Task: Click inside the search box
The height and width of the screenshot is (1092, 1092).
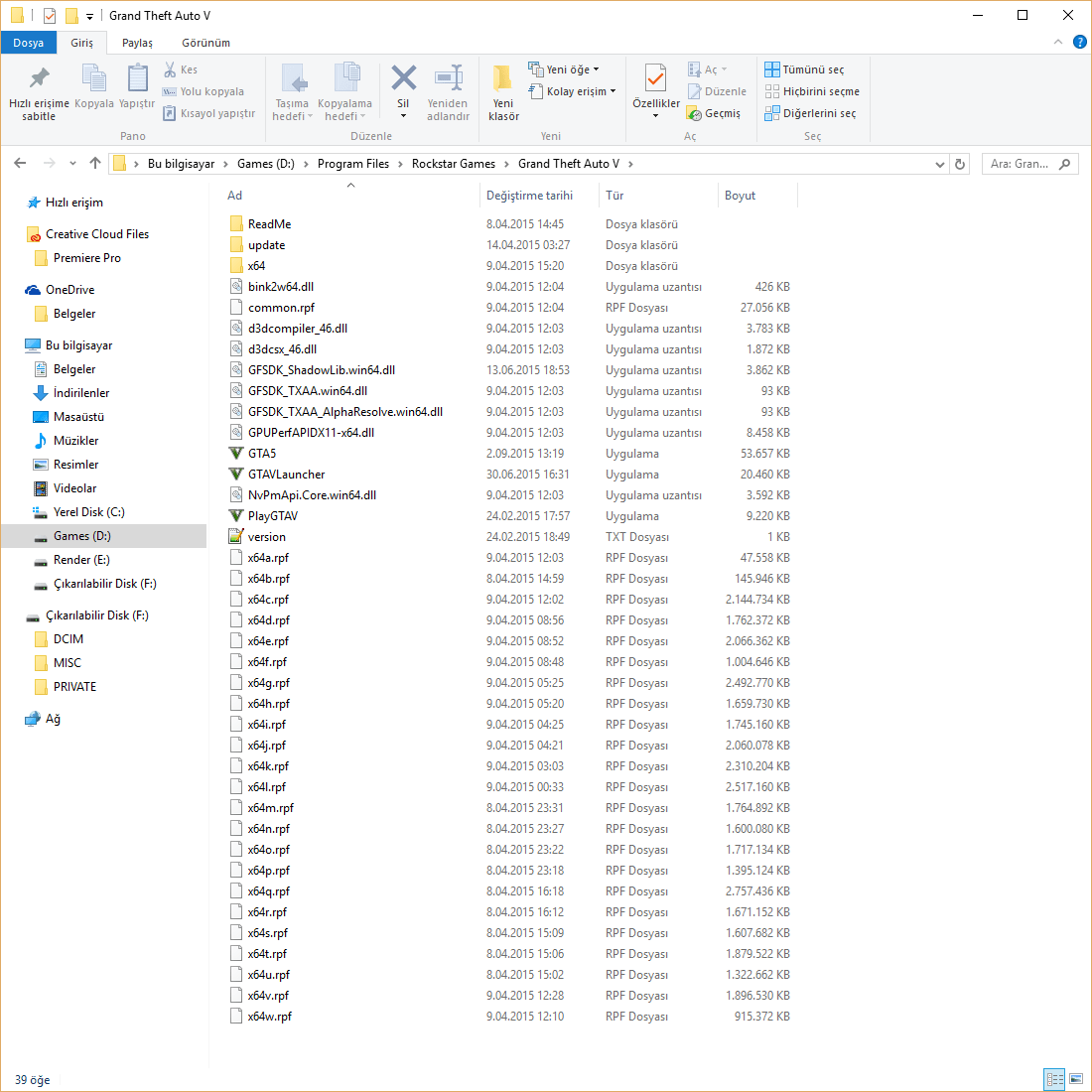Action: (x=1023, y=163)
